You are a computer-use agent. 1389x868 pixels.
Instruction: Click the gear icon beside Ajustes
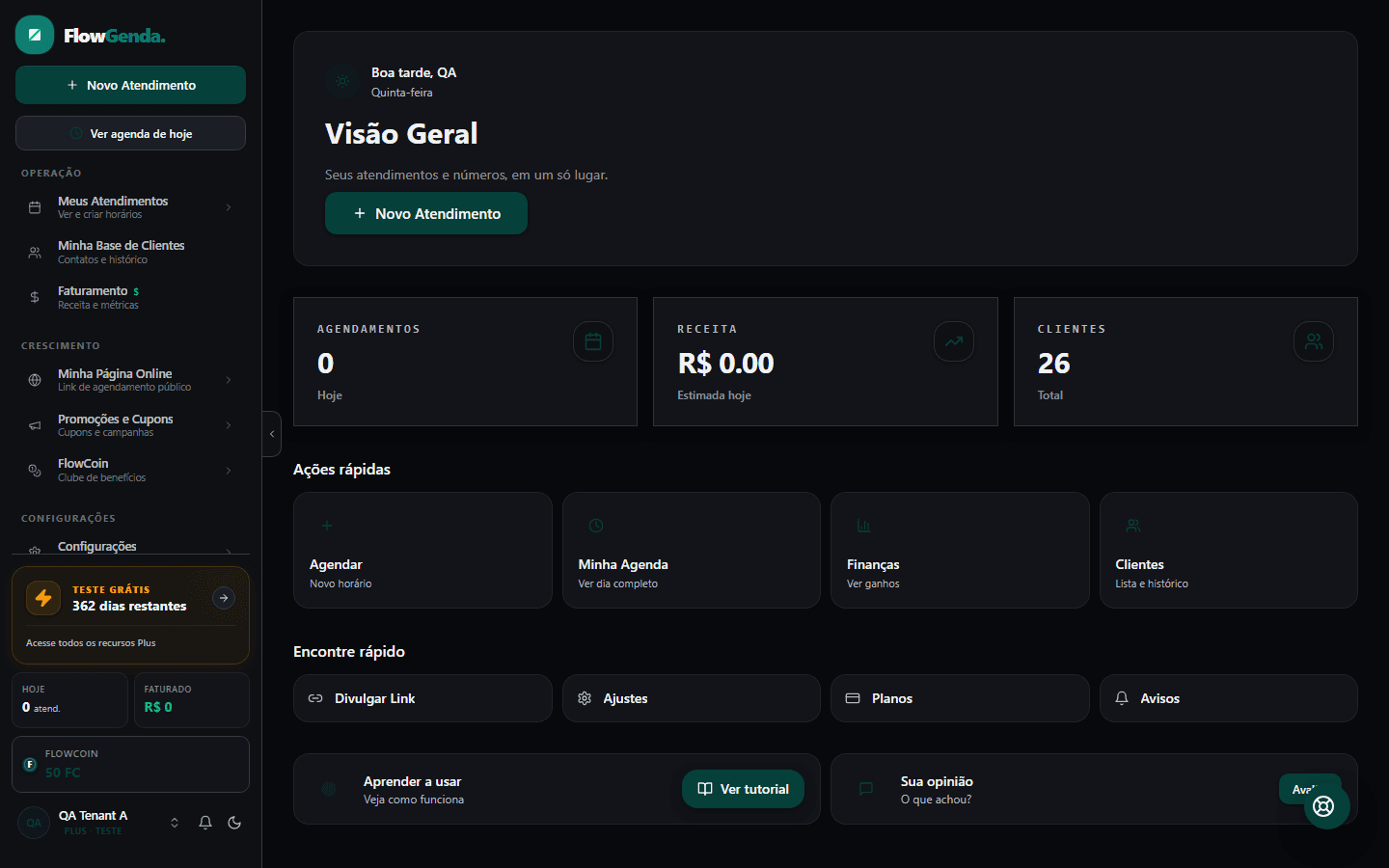pos(585,698)
